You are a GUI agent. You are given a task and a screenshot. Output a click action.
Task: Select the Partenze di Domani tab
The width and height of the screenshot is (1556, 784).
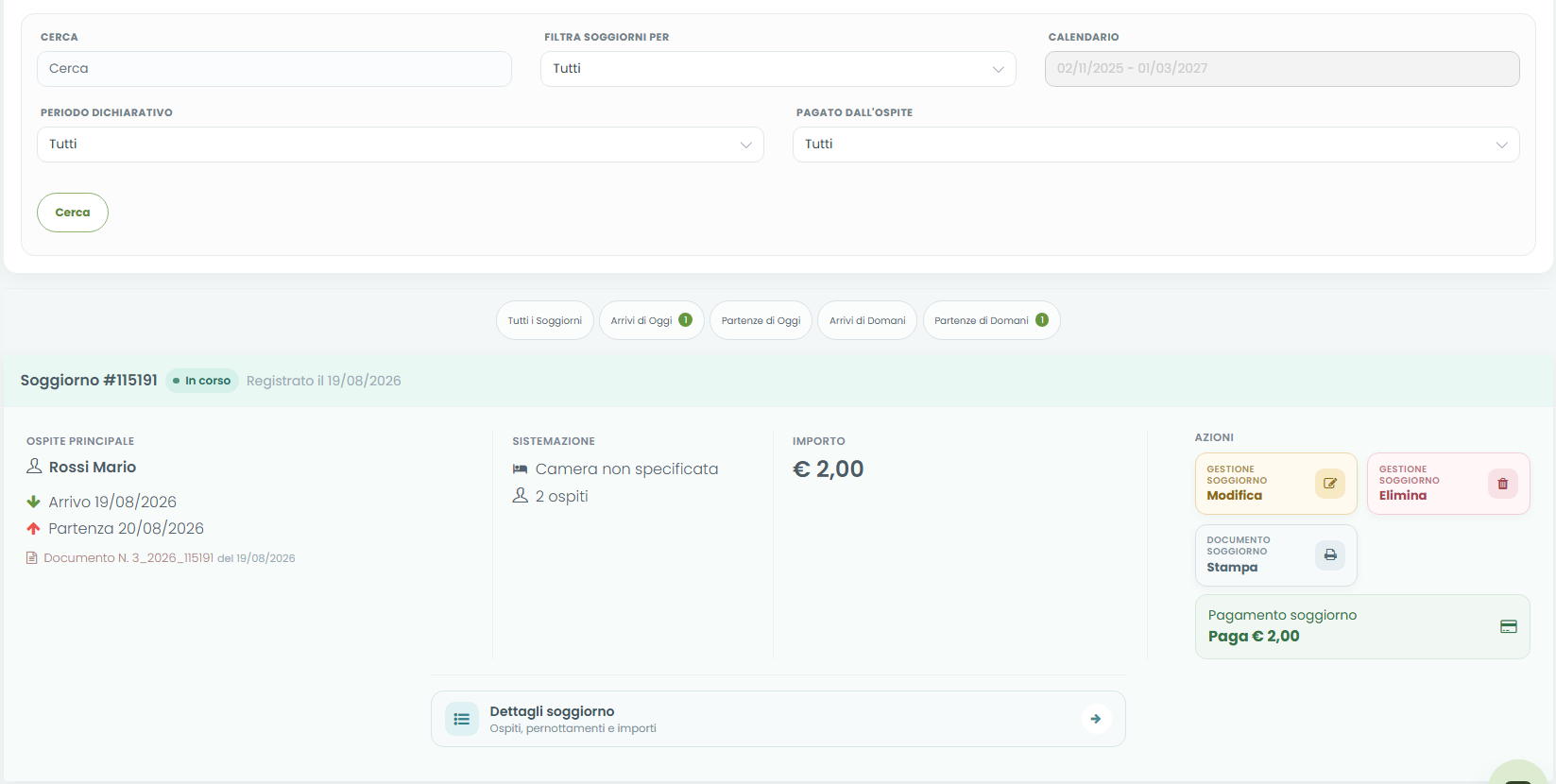click(x=992, y=320)
